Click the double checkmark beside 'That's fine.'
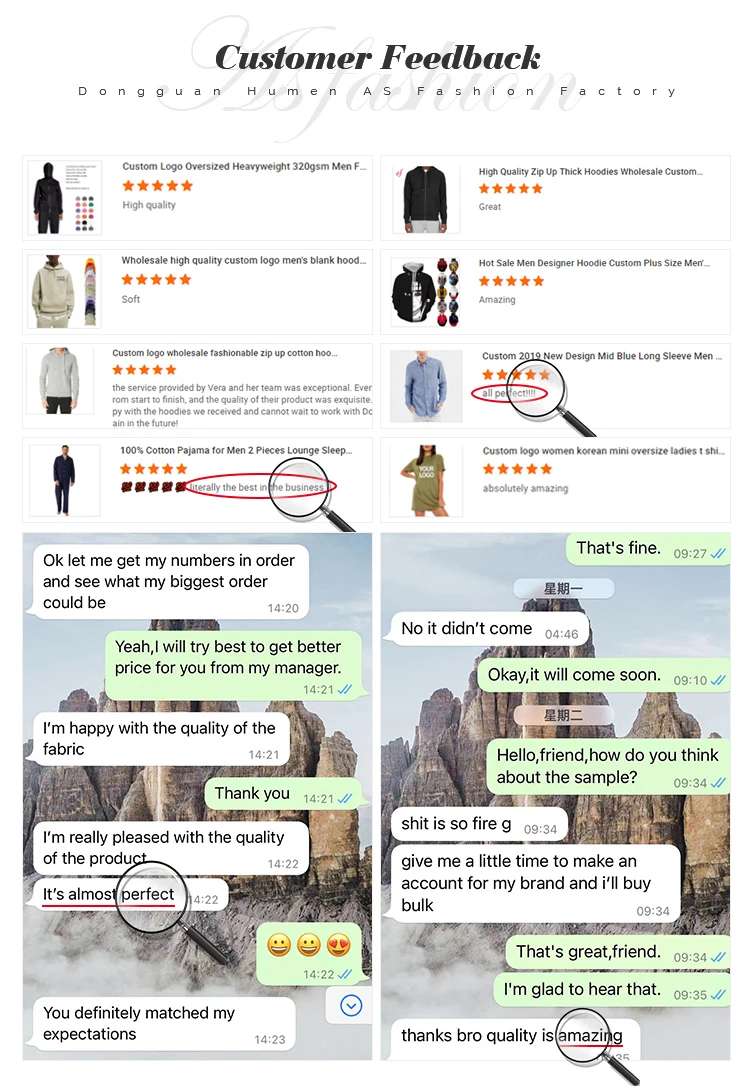The height and width of the screenshot is (1091, 750). [x=717, y=554]
